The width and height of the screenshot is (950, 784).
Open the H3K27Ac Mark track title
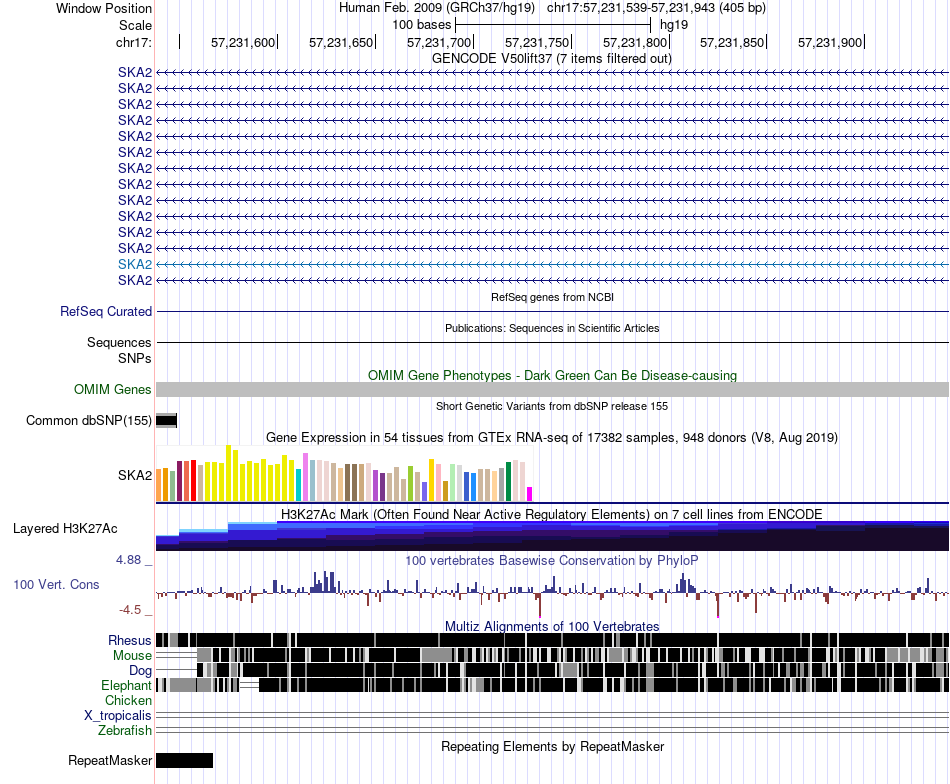pos(552,514)
